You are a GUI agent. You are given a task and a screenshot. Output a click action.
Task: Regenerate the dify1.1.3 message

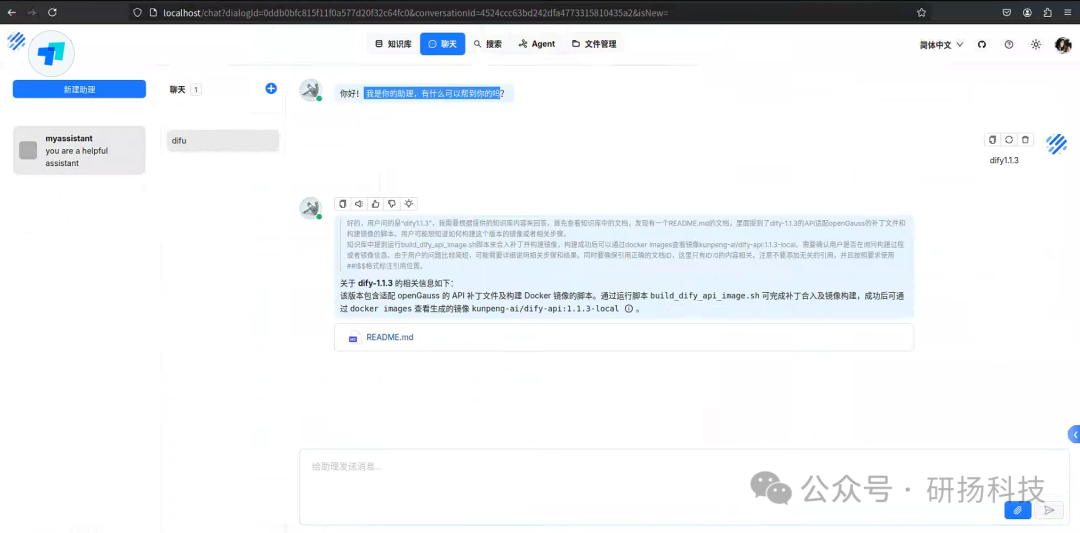coord(1009,140)
